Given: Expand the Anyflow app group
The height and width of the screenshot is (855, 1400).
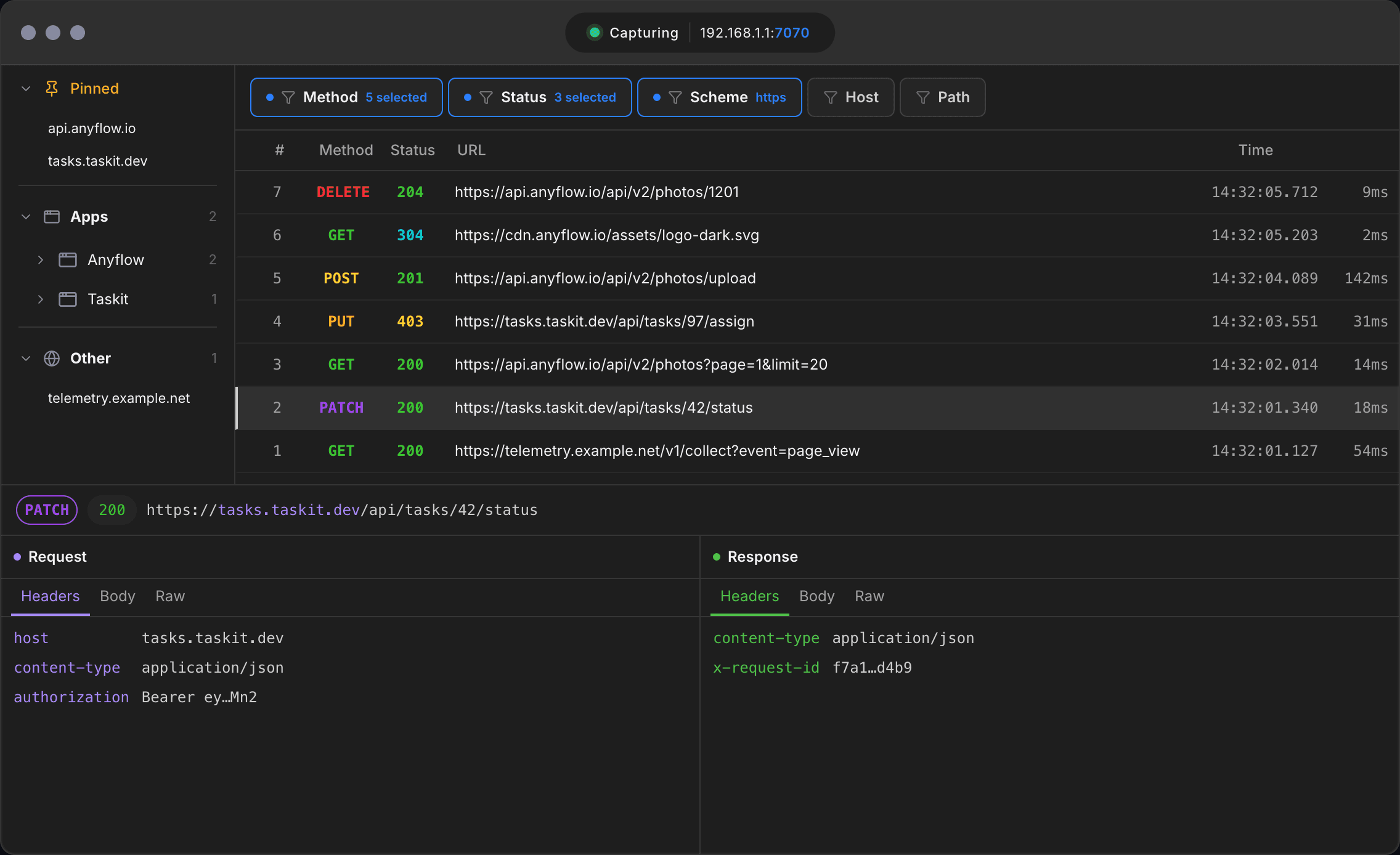Looking at the screenshot, I should pos(41,260).
